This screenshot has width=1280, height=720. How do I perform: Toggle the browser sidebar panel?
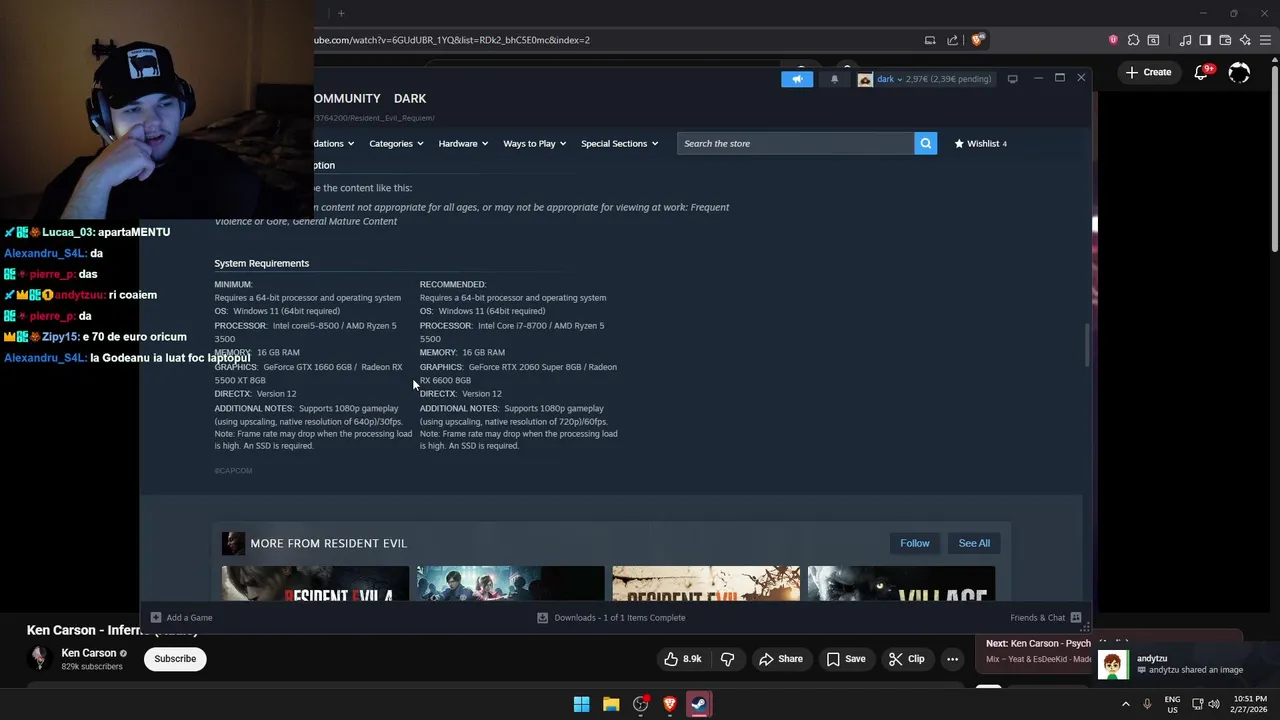pos(1205,40)
